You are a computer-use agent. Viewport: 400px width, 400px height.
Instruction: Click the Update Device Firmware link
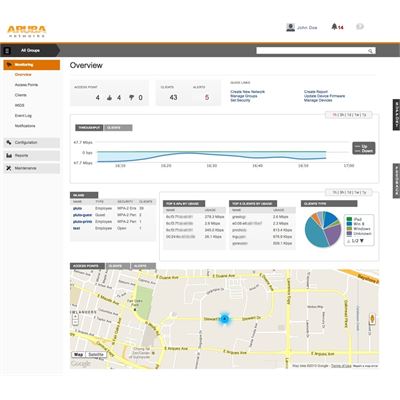324,96
